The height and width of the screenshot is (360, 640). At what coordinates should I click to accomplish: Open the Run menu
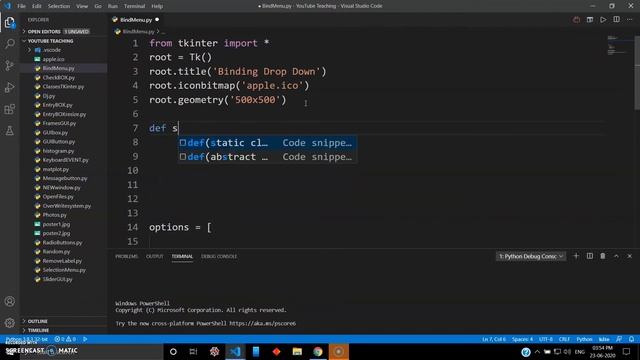[x=113, y=6]
